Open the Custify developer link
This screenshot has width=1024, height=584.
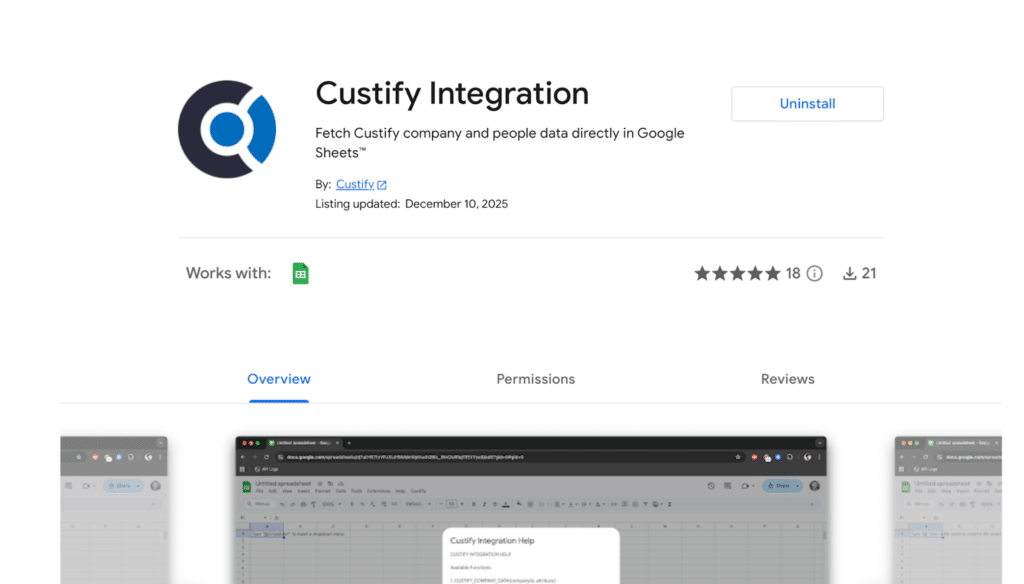point(355,184)
